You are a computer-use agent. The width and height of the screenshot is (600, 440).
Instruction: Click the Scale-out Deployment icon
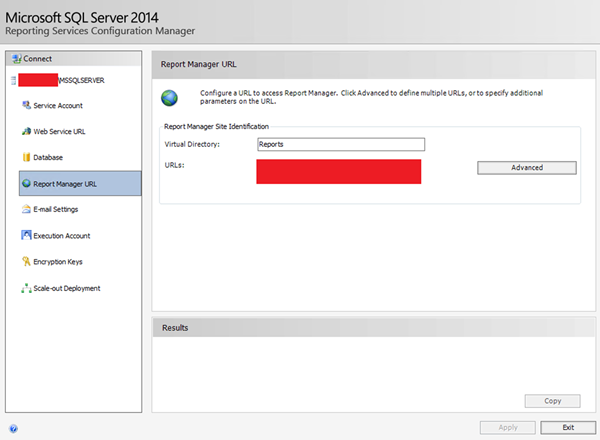click(25, 288)
